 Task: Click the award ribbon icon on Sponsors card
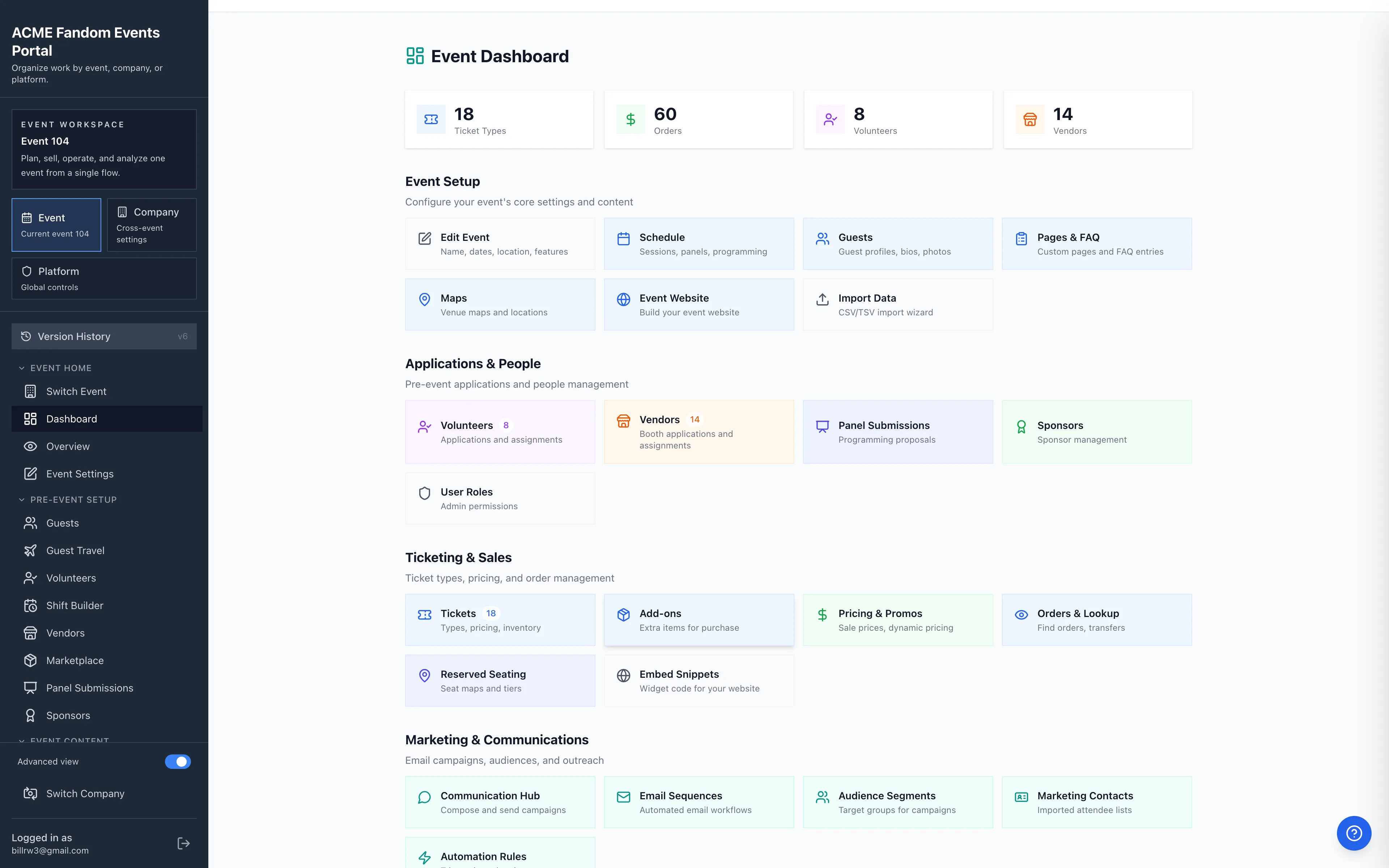[1021, 426]
